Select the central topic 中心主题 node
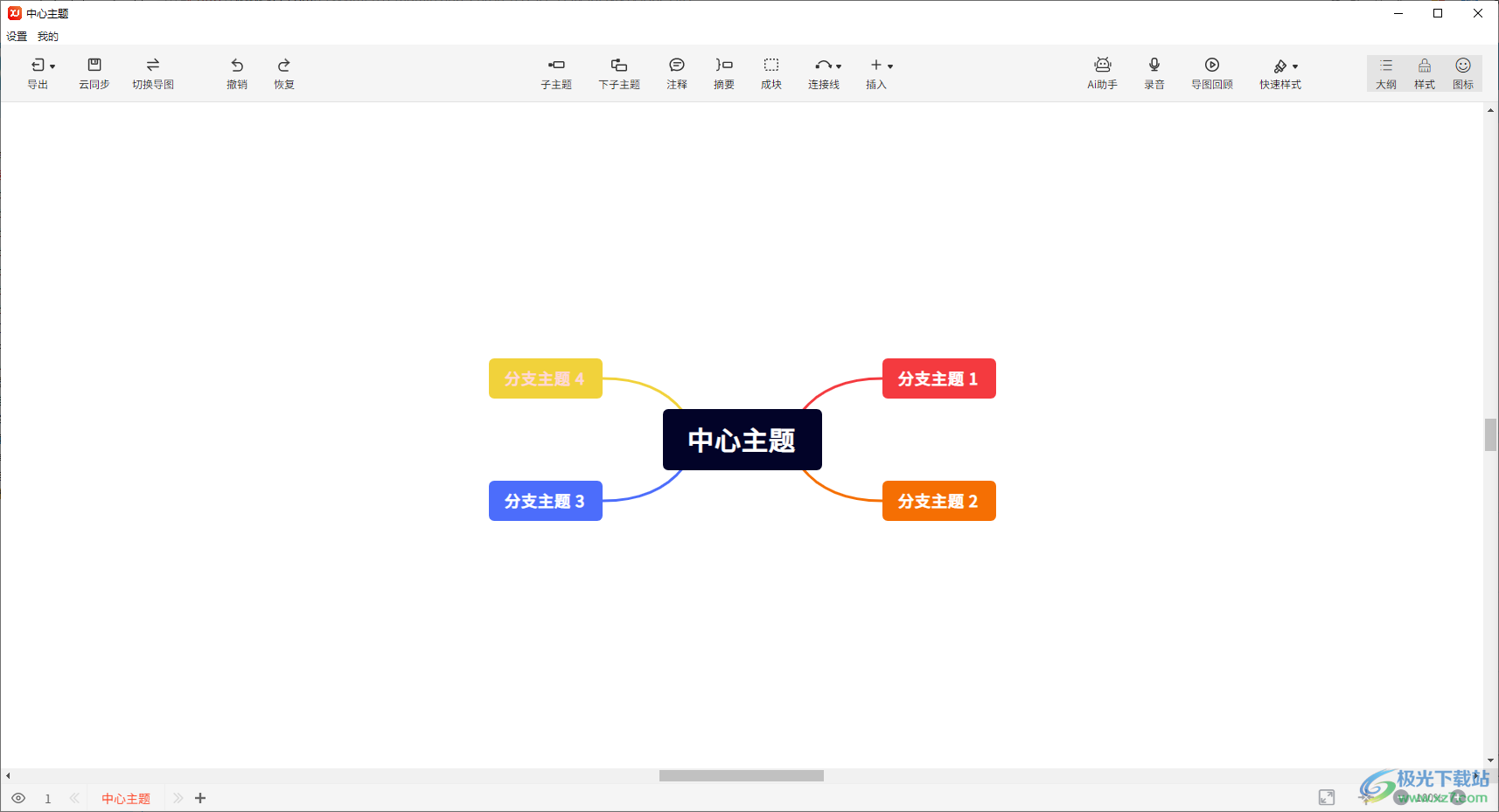1499x812 pixels. [742, 440]
